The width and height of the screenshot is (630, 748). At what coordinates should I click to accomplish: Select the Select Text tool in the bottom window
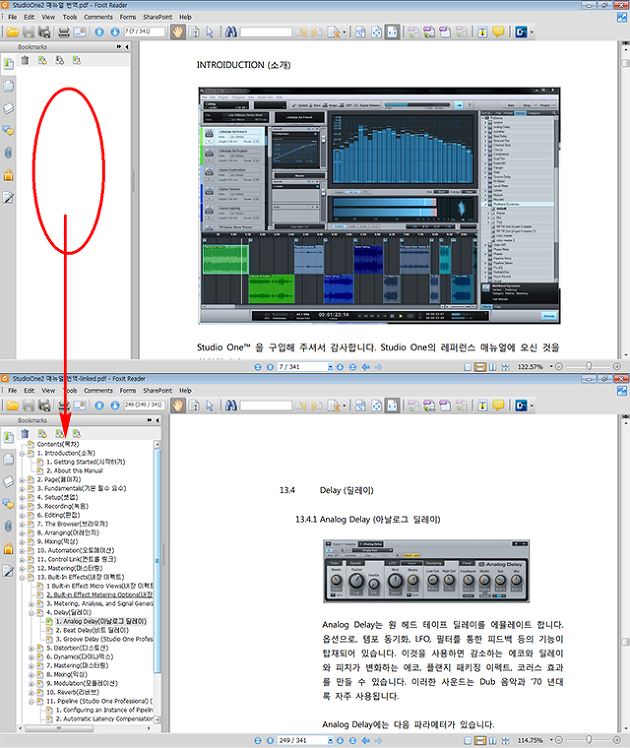[x=194, y=405]
